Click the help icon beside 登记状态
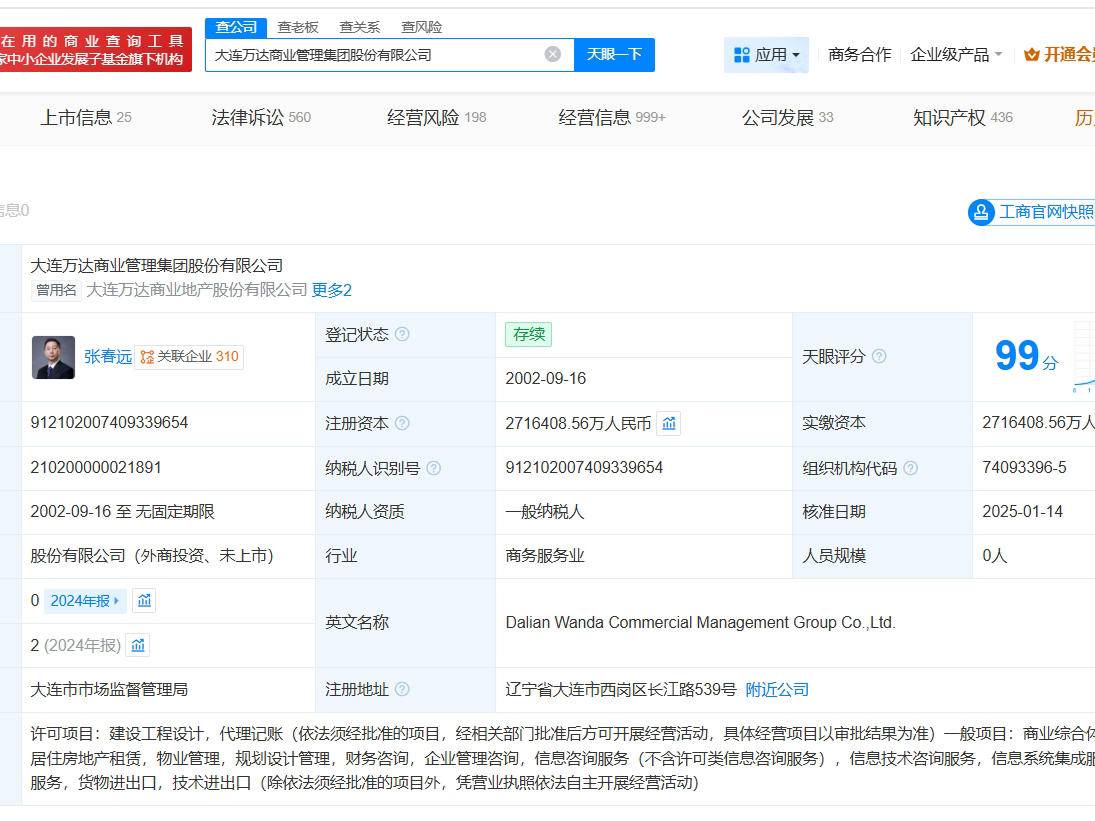The width and height of the screenshot is (1095, 821). (402, 335)
